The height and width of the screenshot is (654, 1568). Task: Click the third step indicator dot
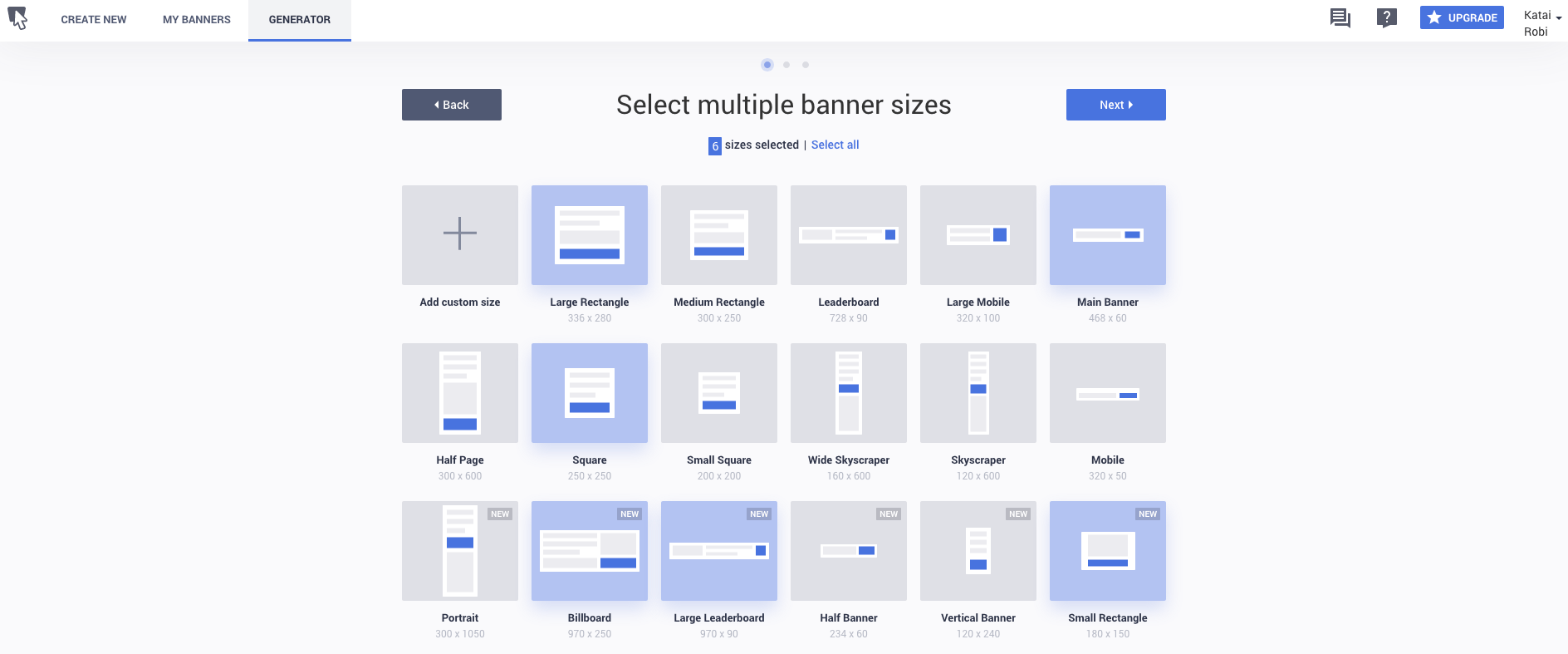coord(806,65)
